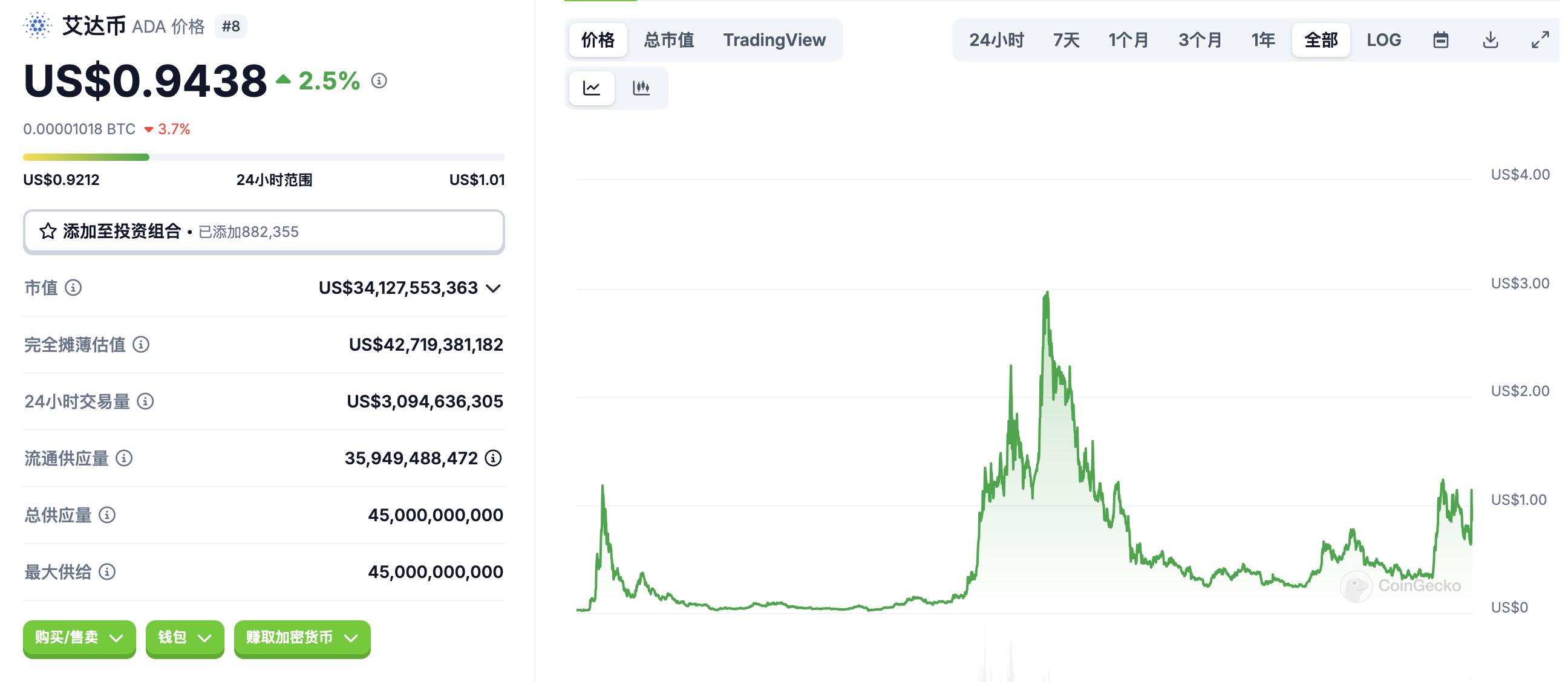1568x682 pixels.
Task: Click the info icon beside 流通供应量 value
Action: coord(492,460)
